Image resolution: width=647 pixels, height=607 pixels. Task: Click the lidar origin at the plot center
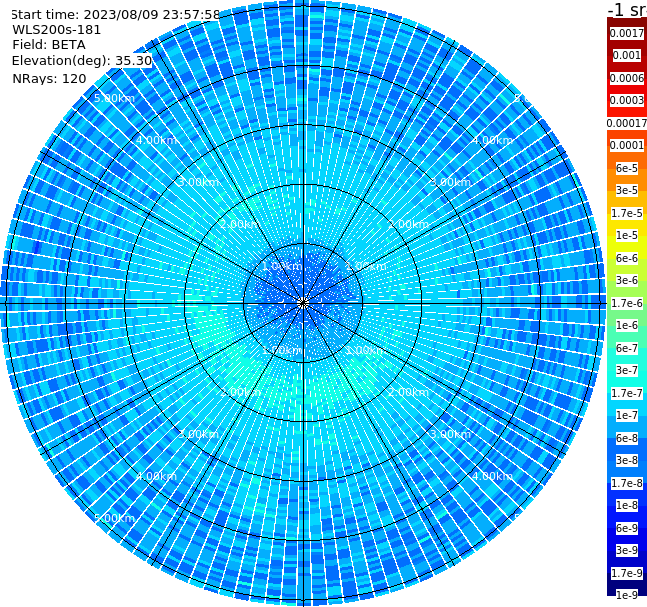point(303,303)
